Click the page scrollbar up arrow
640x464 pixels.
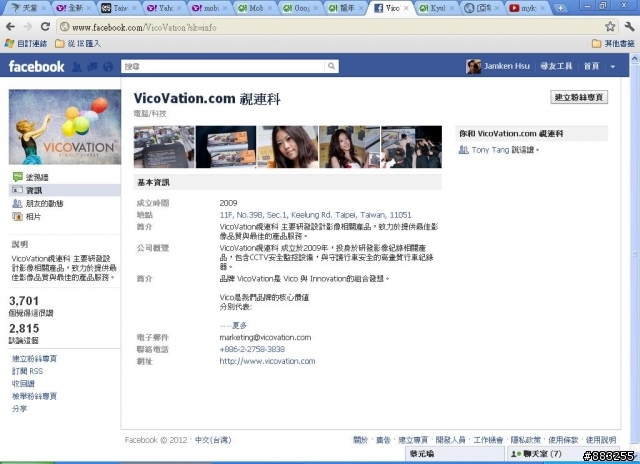coord(635,59)
